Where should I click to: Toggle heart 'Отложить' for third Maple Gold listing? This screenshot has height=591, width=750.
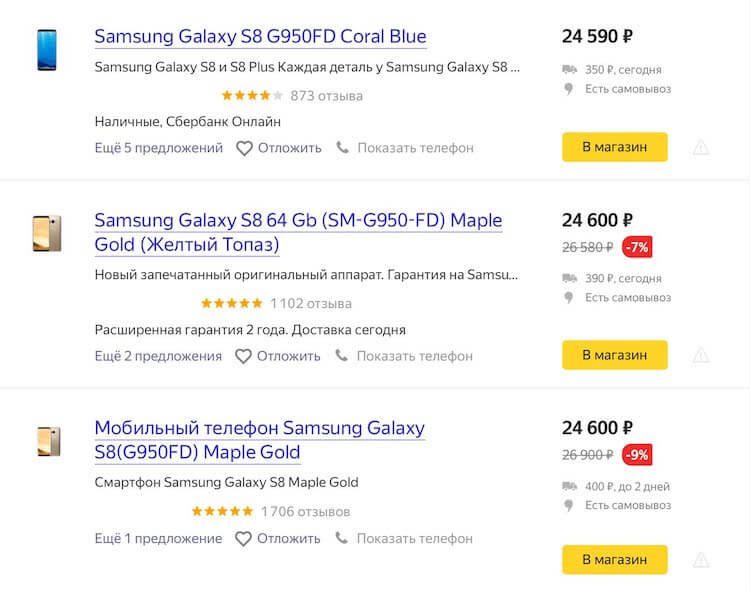click(244, 539)
